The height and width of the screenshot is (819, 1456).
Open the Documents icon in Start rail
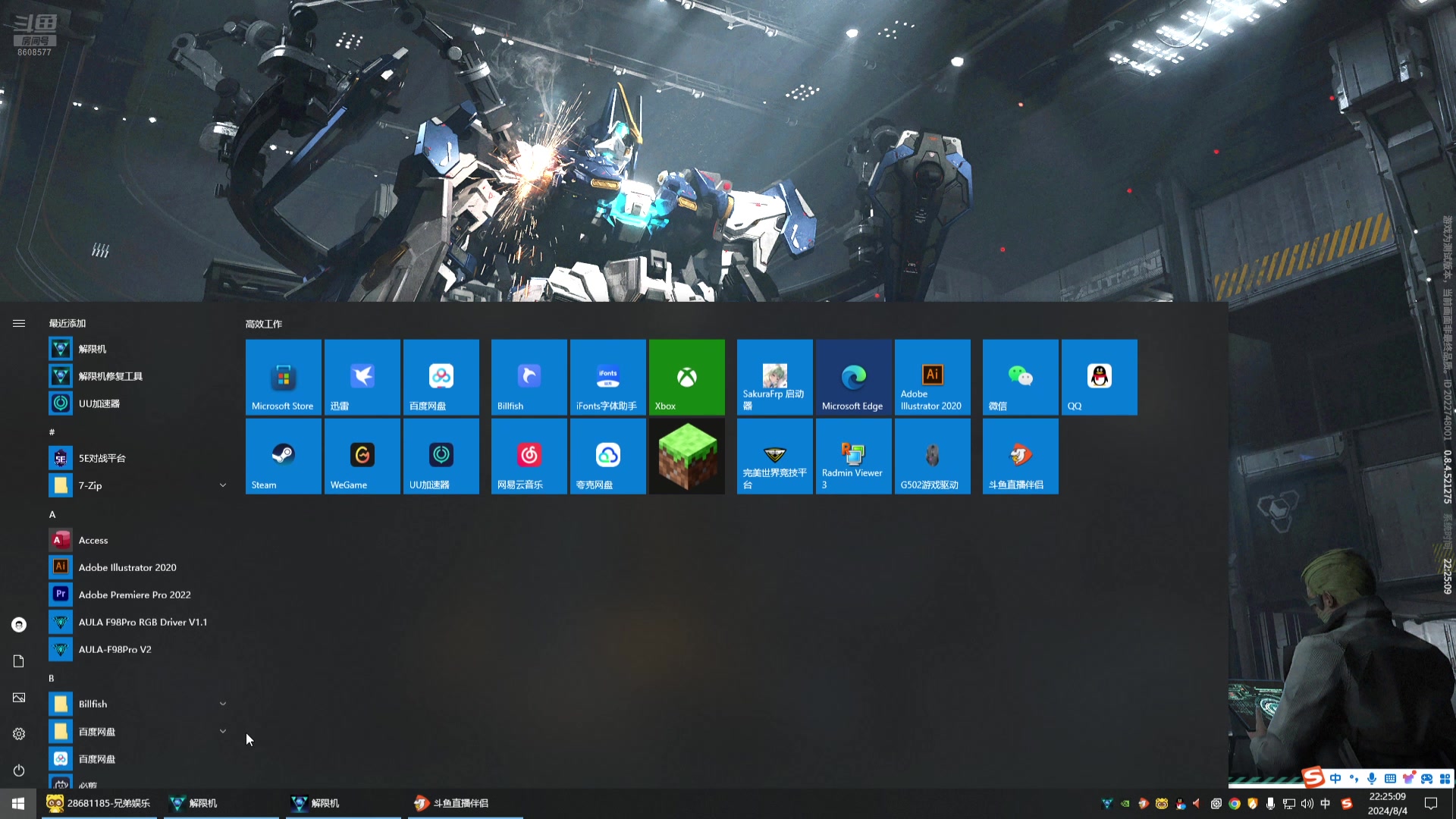[19, 661]
